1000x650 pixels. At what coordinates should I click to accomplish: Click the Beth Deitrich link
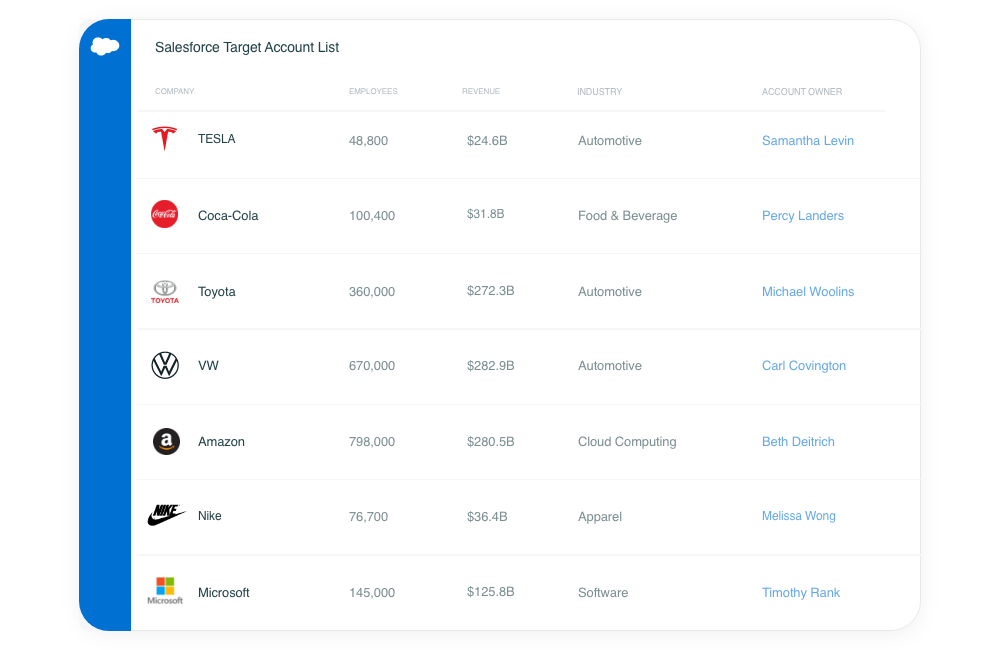[x=798, y=441]
